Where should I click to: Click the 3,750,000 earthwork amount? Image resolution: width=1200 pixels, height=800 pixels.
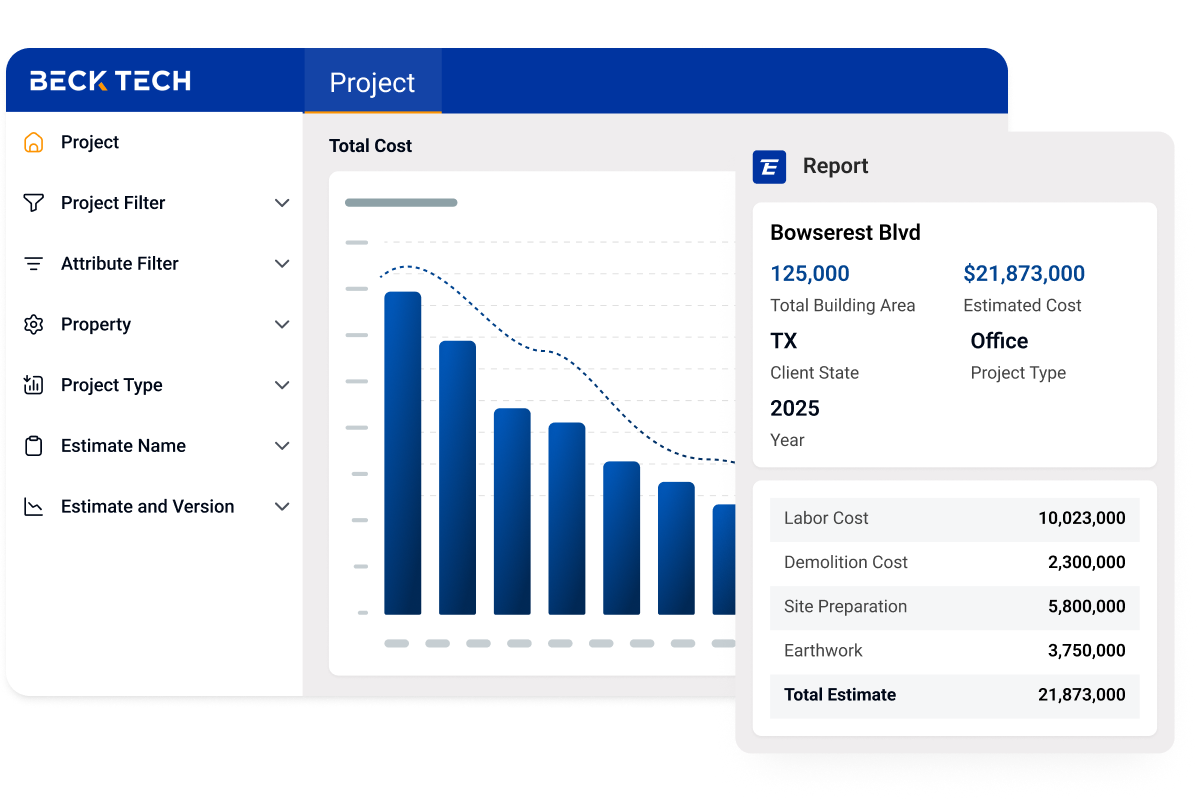point(1087,650)
